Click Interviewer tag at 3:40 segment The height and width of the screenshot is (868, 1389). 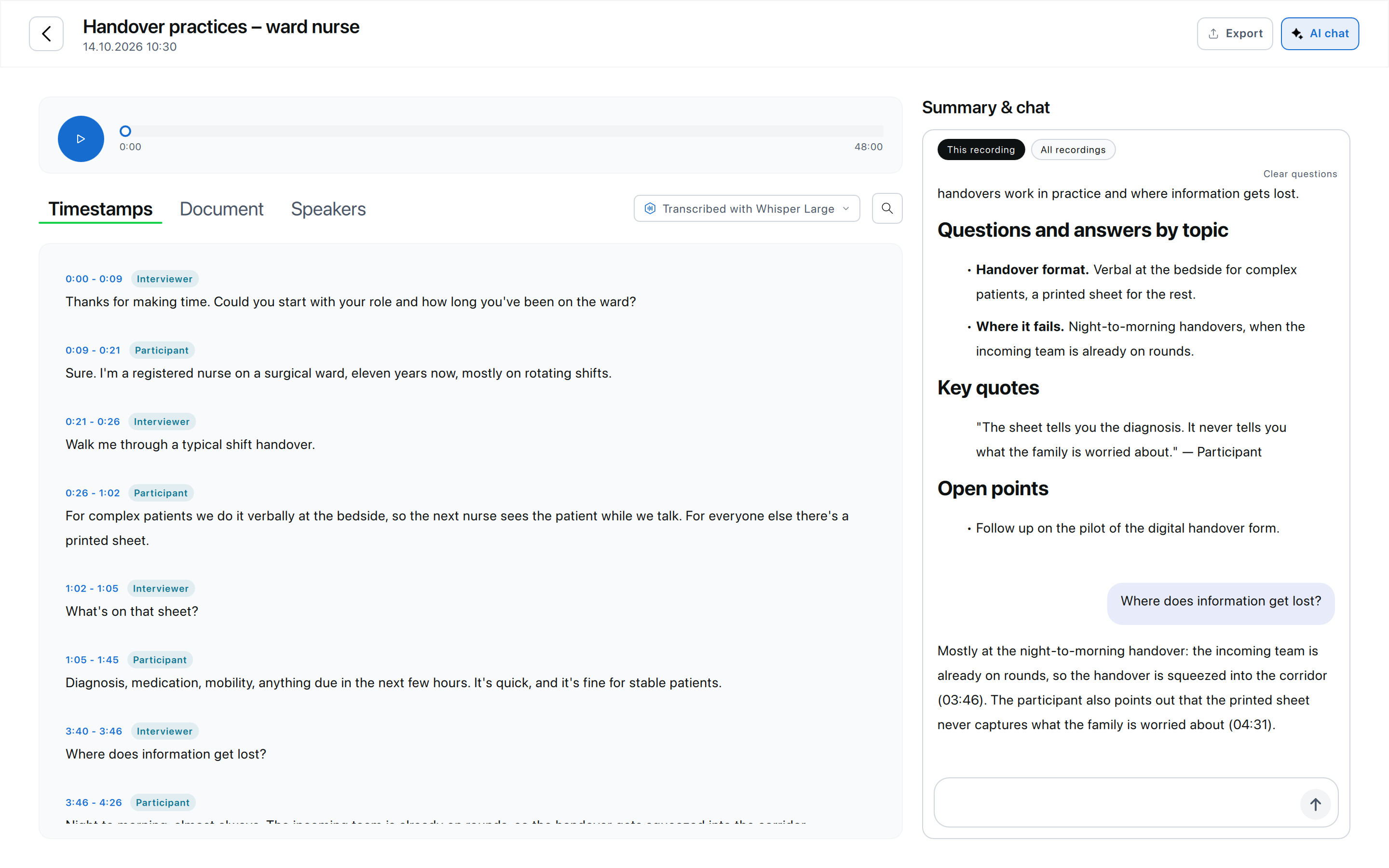pos(165,732)
